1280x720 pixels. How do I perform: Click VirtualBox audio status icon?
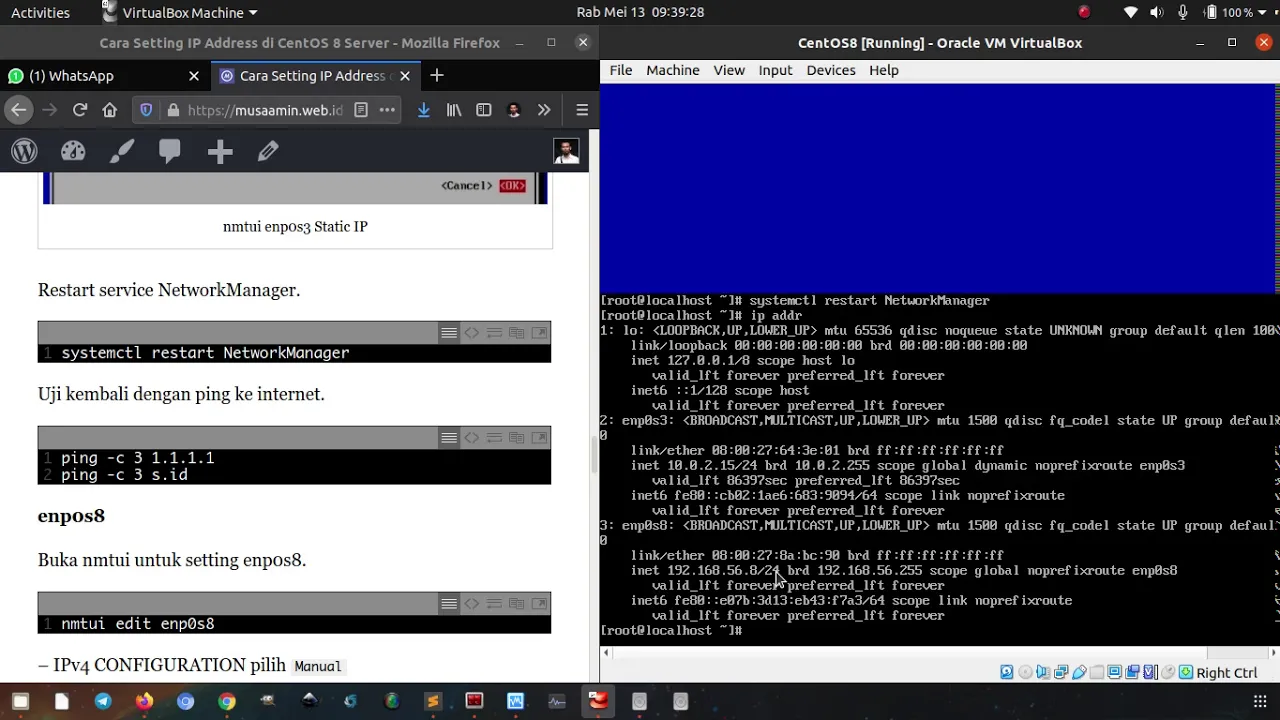1043,672
